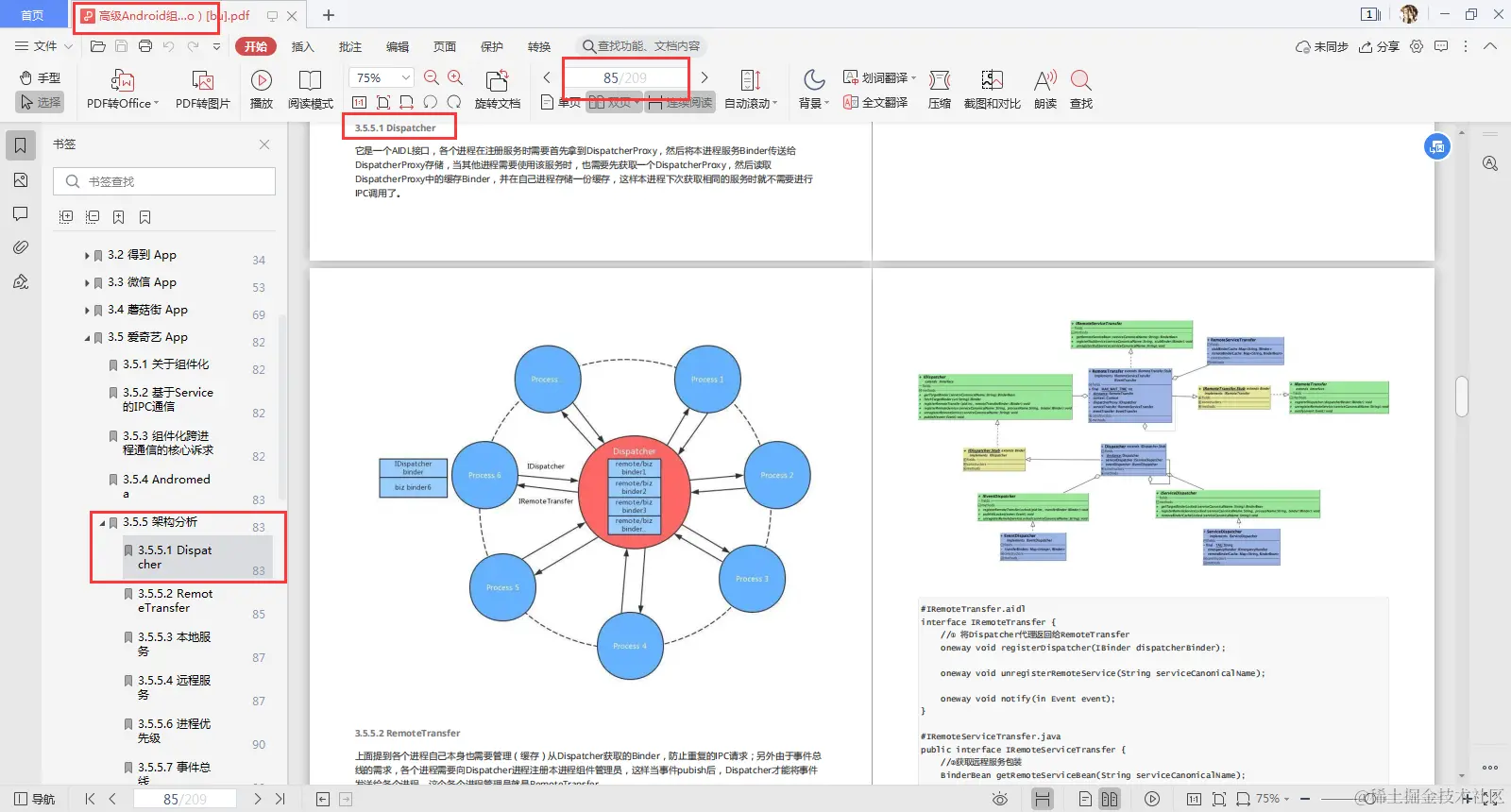The image size is (1511, 812).
Task: Start 朗读 read aloud tool
Action: (x=1045, y=90)
